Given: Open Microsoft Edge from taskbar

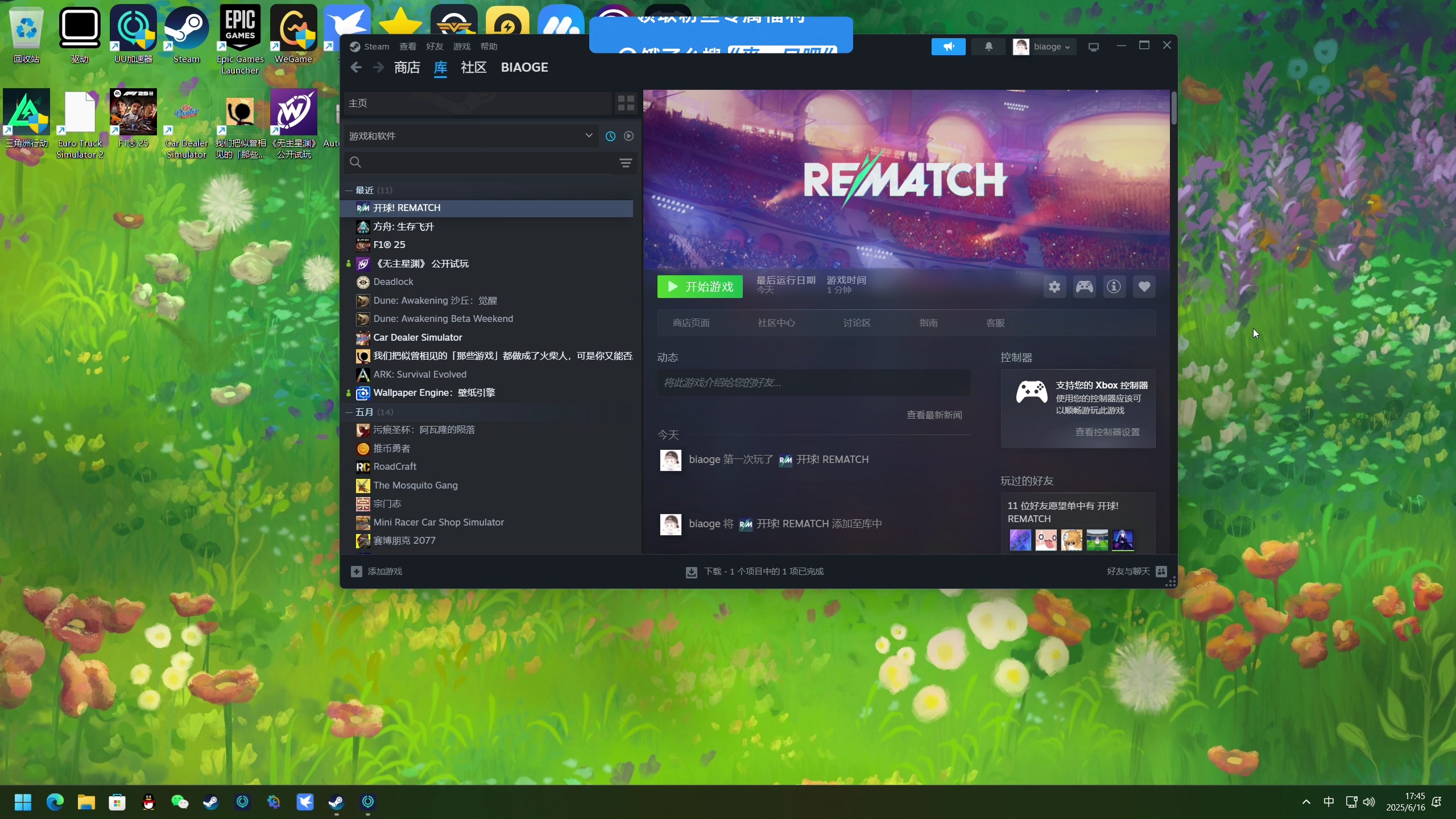Looking at the screenshot, I should tap(55, 803).
